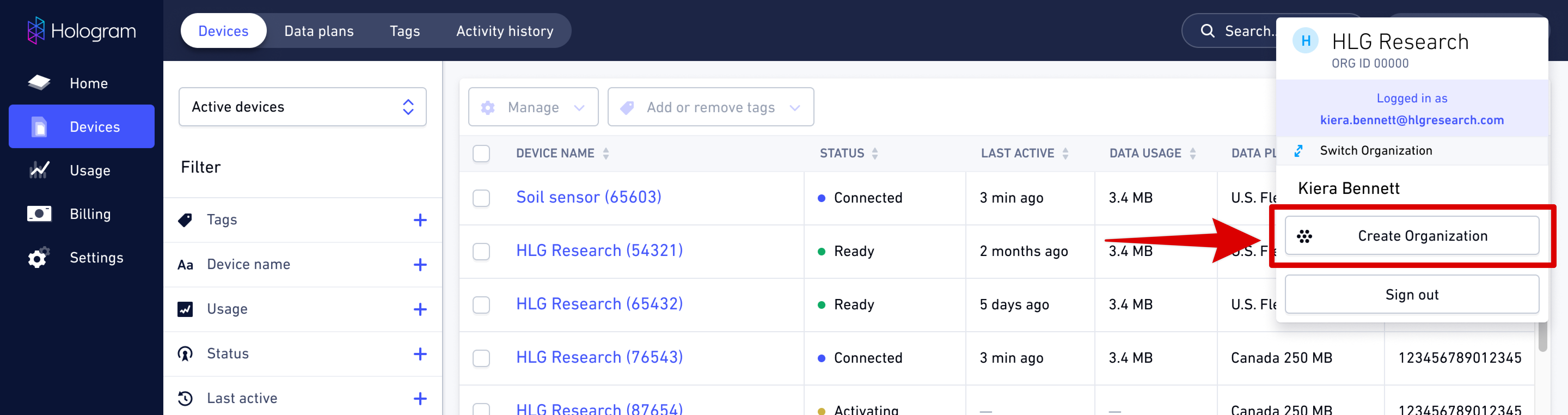Click the Status filter signal icon
1568x415 pixels.
(185, 353)
